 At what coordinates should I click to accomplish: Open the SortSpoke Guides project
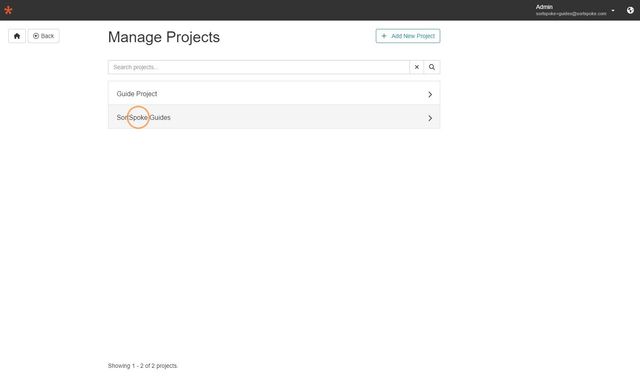pyautogui.click(x=274, y=118)
